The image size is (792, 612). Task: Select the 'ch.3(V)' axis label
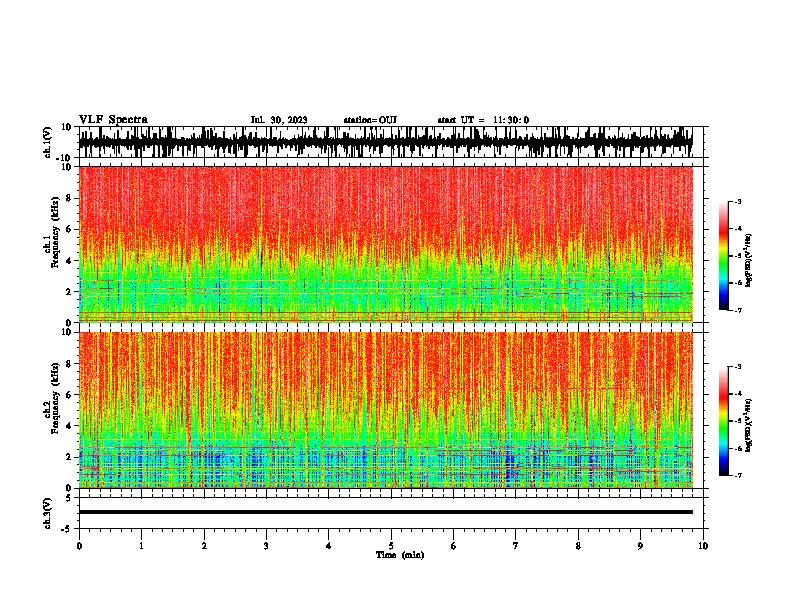48,513
